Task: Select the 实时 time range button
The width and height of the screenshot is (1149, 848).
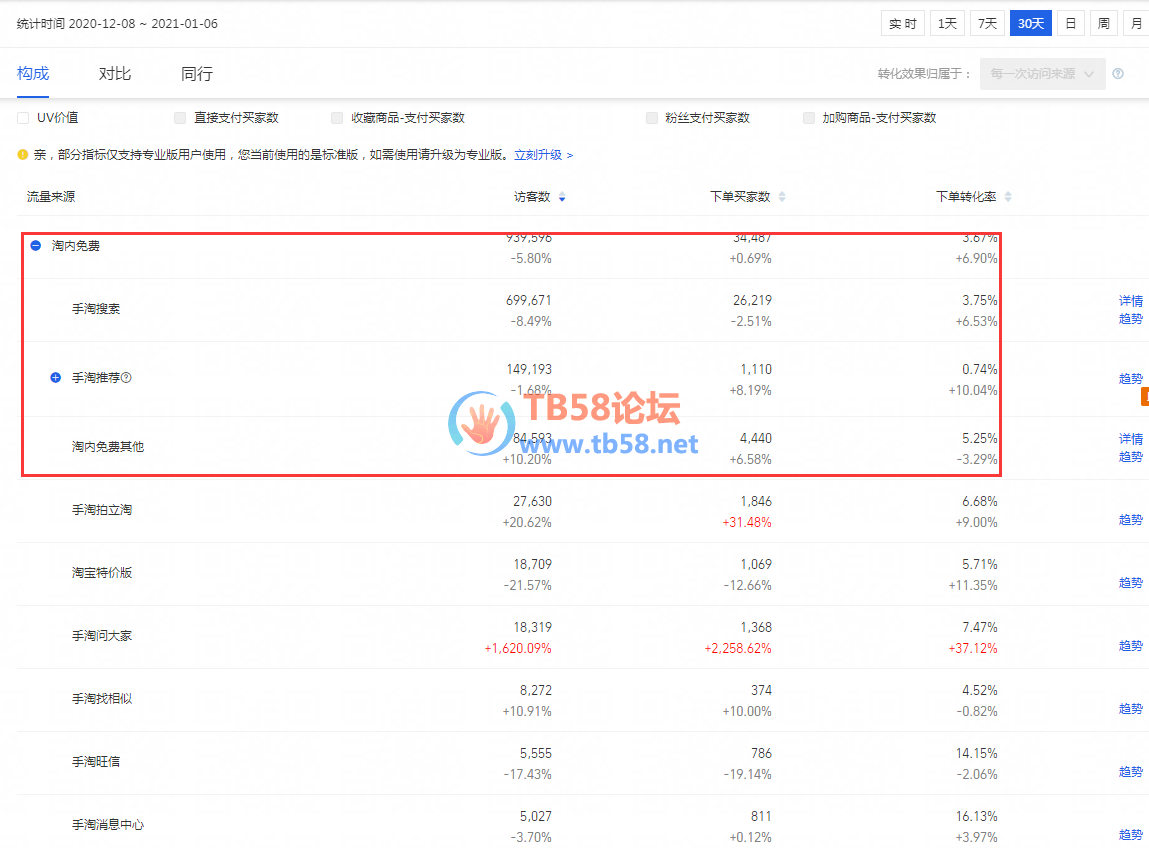Action: (902, 23)
